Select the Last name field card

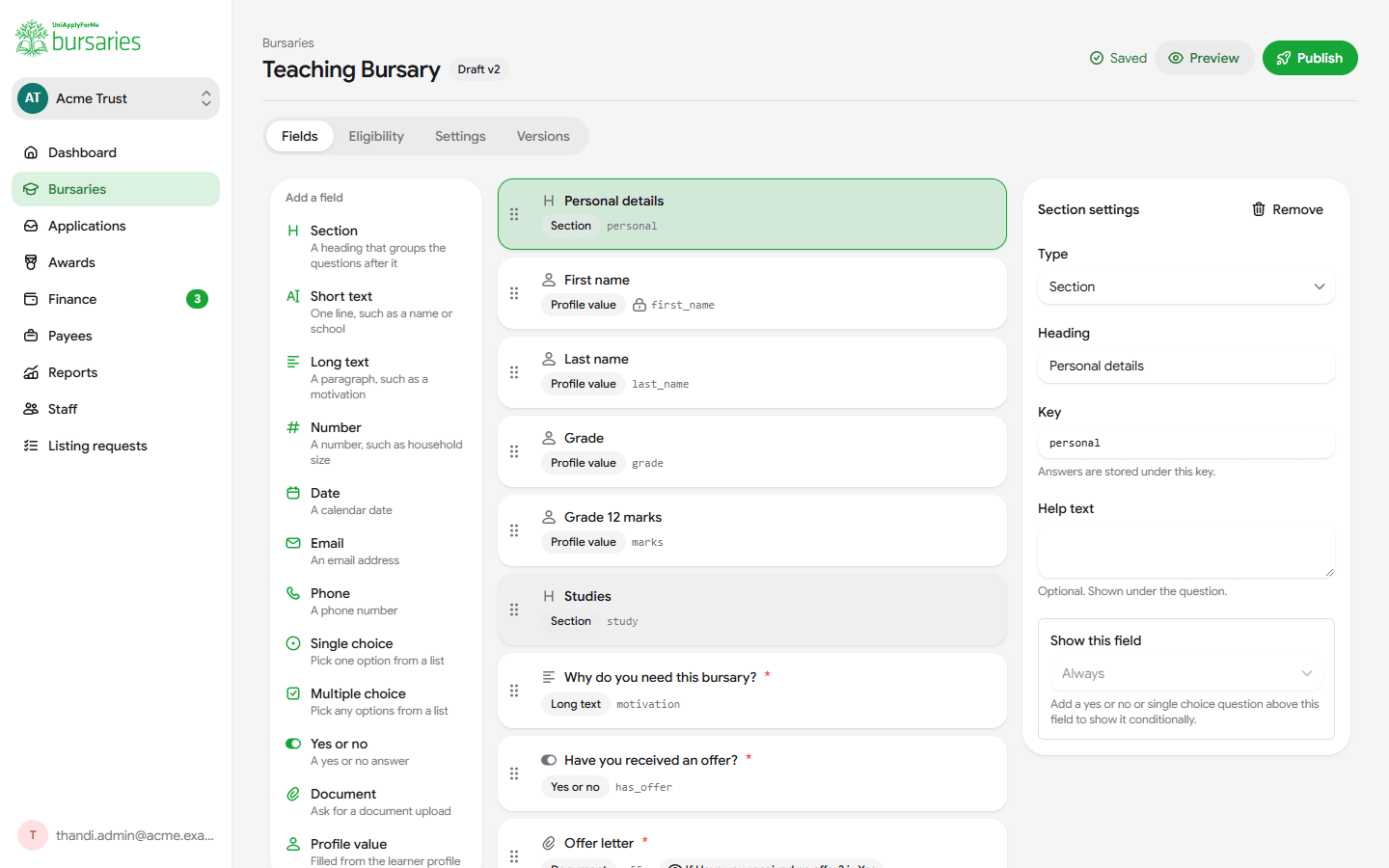[752, 372]
